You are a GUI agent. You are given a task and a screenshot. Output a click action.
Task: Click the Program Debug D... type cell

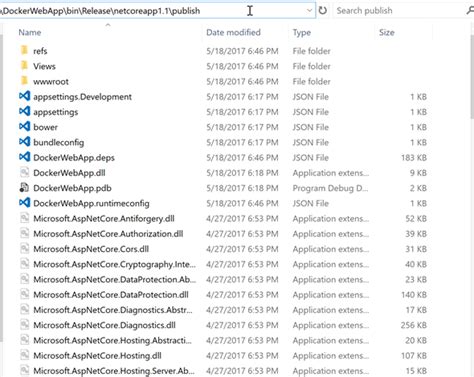click(330, 188)
